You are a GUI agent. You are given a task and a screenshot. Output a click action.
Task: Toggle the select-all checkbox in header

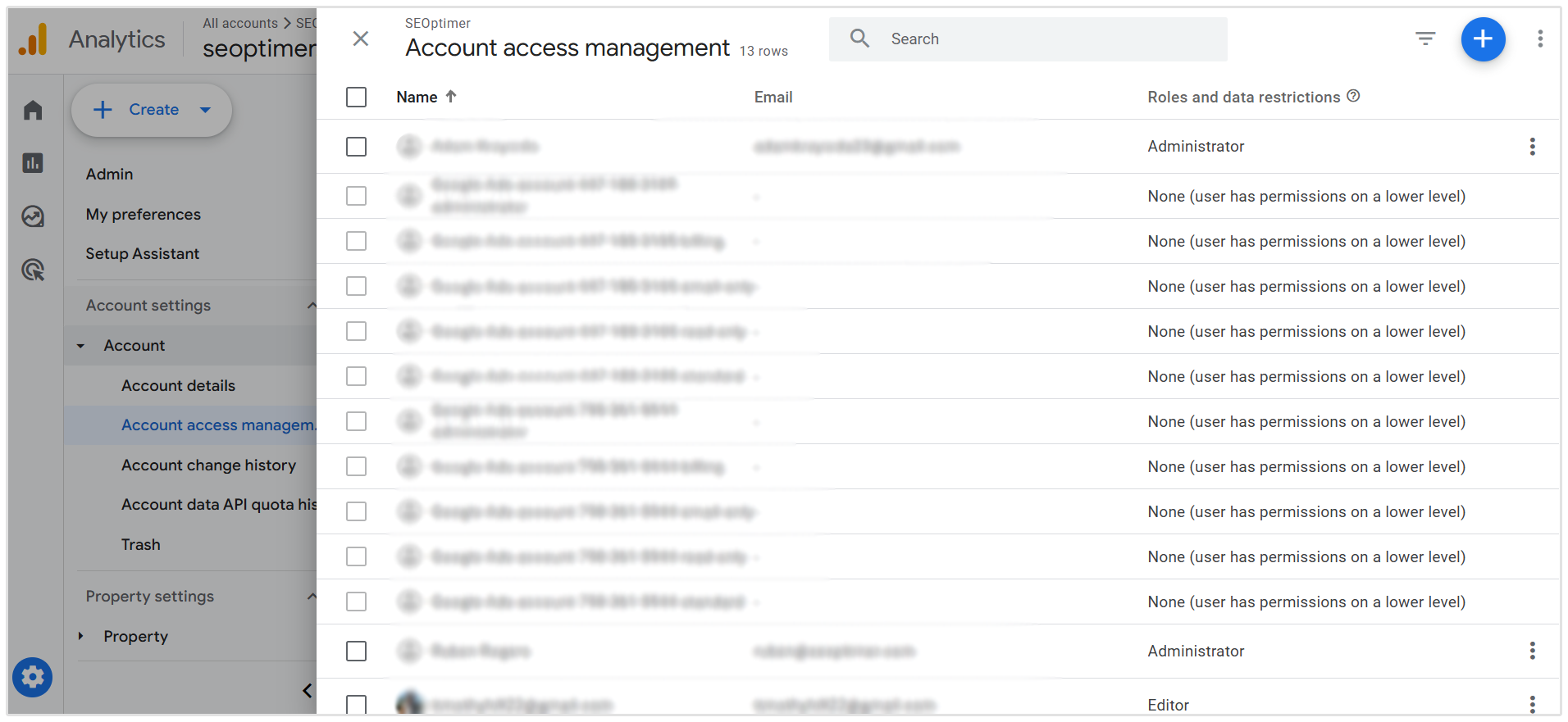(x=356, y=97)
